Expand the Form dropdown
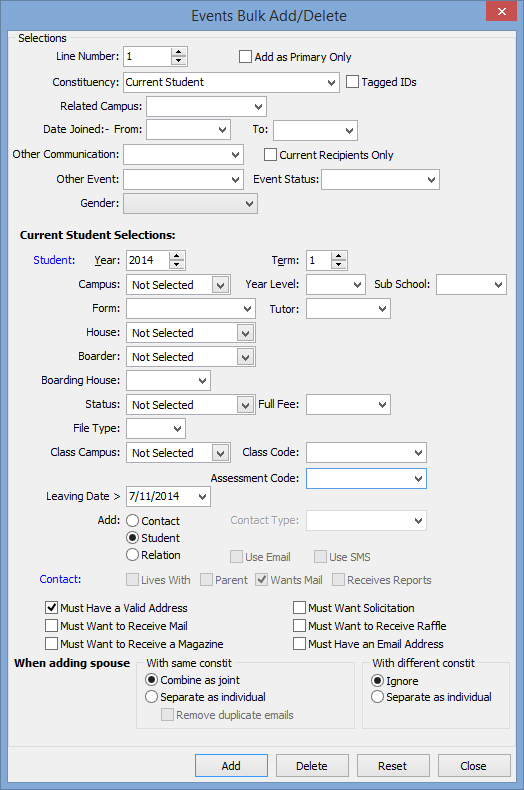This screenshot has height=790, width=524. [x=247, y=308]
